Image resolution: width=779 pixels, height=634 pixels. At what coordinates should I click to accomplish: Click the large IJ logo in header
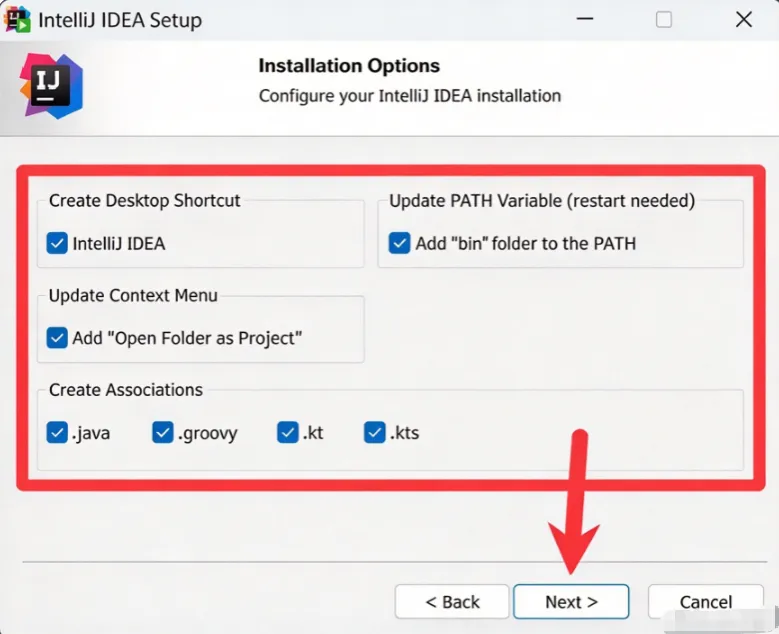[51, 86]
